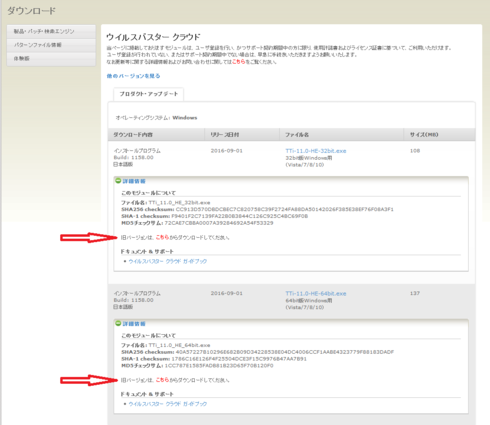The width and height of the screenshot is (490, 425).
Task: Click size value 137
Action: pos(415,293)
